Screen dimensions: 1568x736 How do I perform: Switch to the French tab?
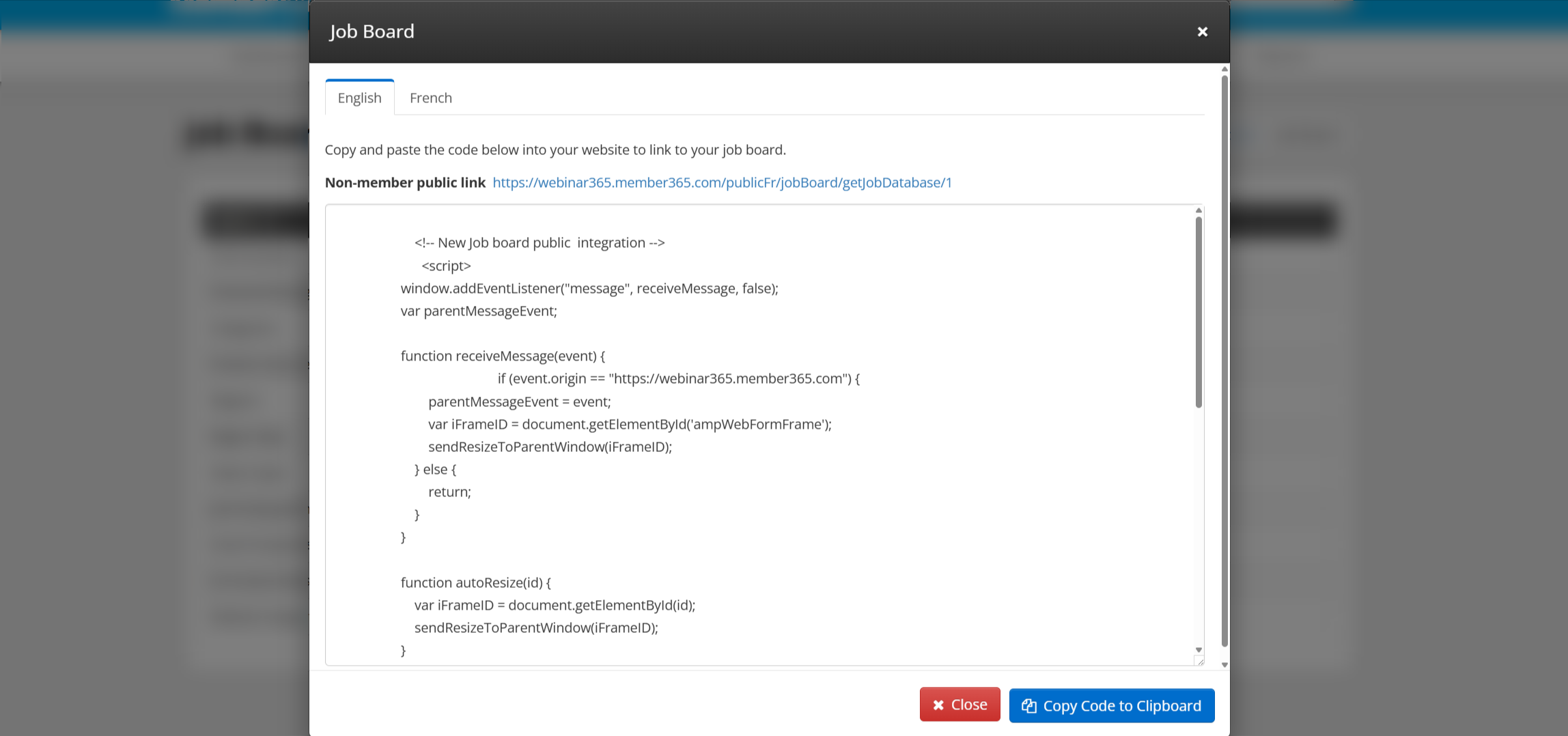tap(430, 98)
